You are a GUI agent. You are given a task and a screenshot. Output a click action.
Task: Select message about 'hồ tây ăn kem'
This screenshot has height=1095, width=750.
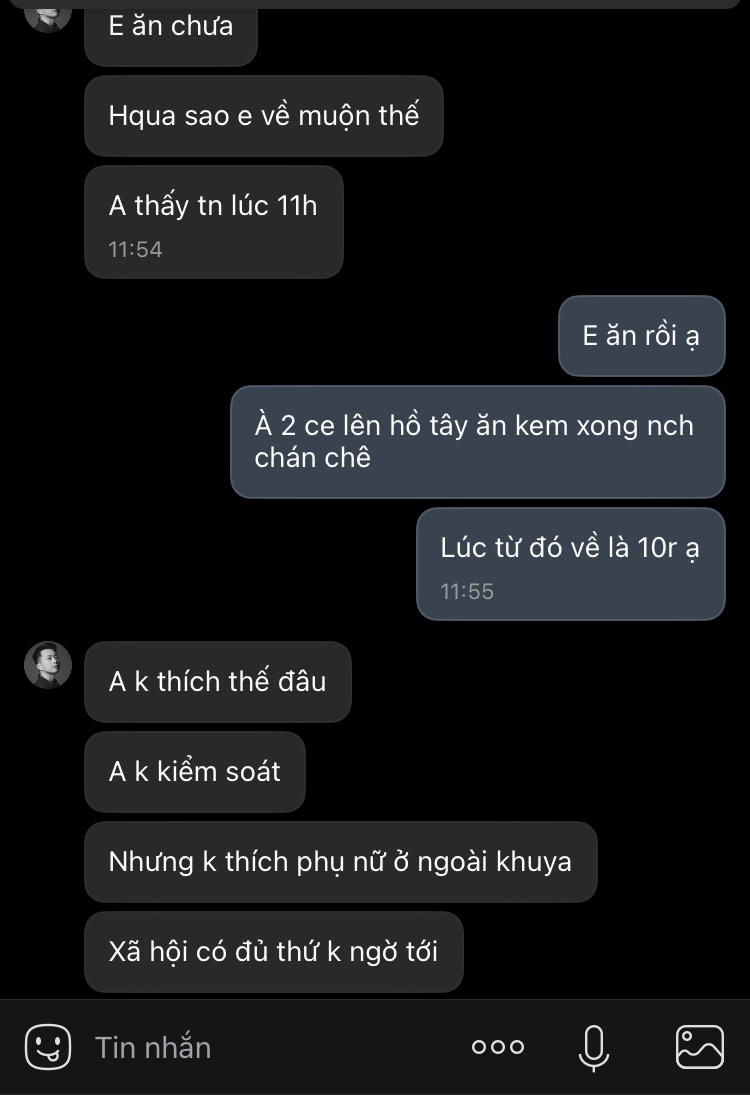(477, 441)
